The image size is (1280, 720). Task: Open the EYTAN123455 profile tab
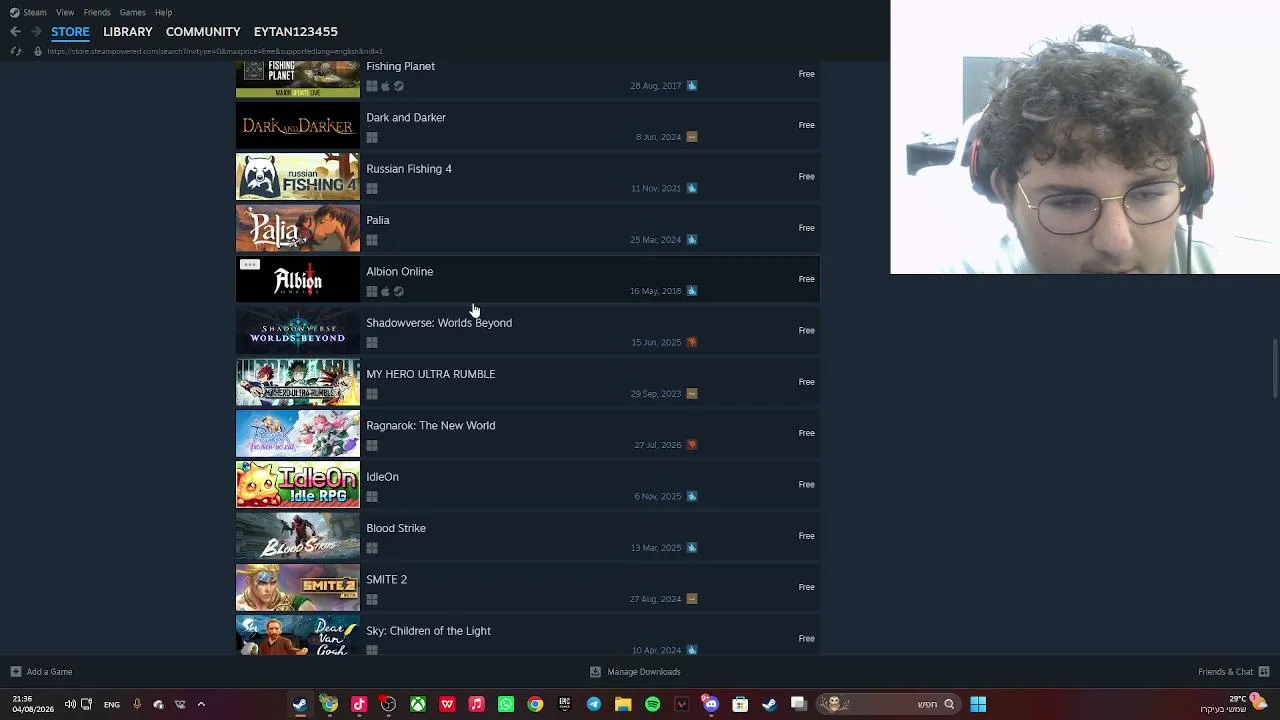[296, 32]
